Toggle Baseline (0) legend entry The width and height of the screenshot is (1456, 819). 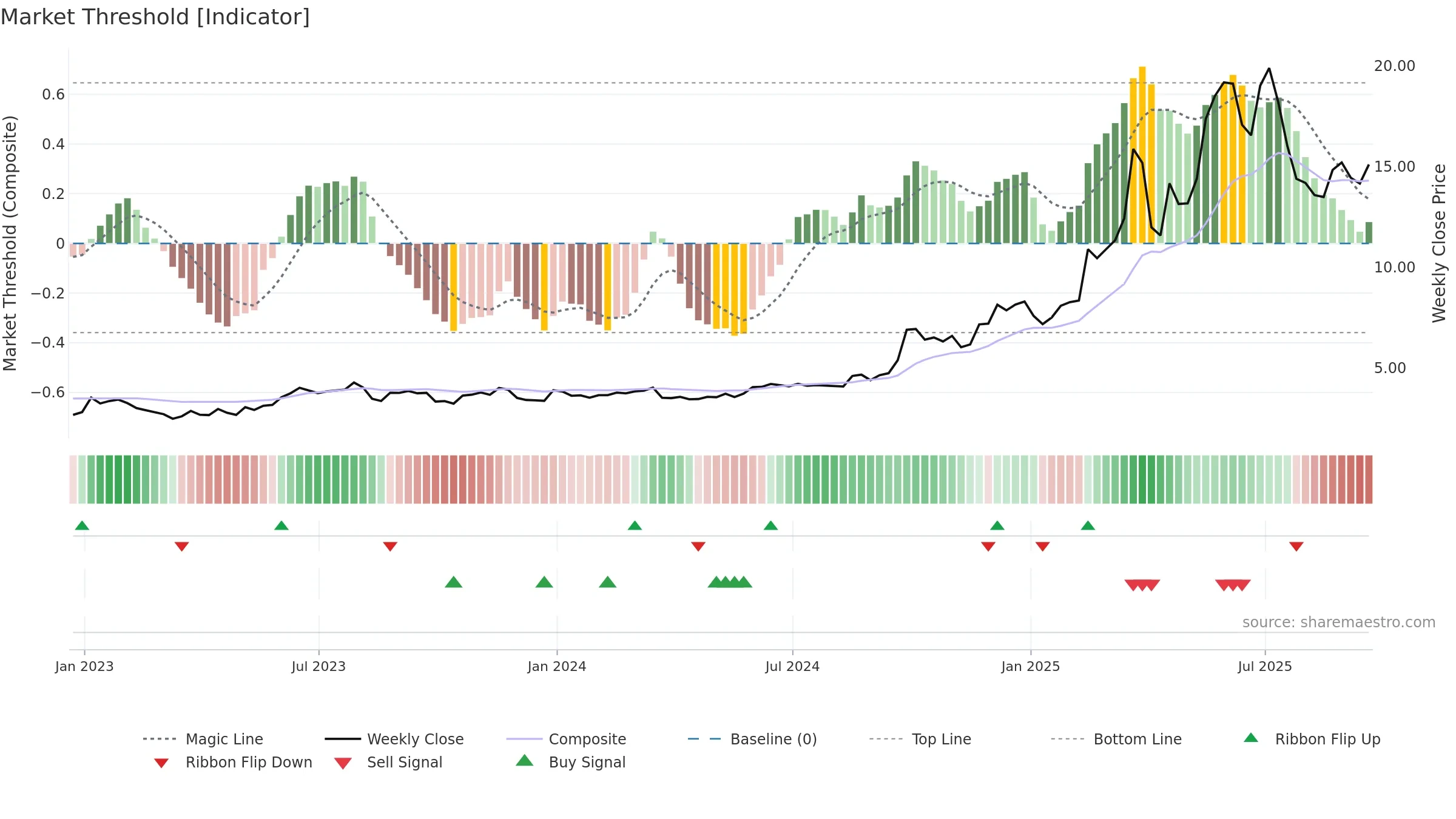[752, 739]
